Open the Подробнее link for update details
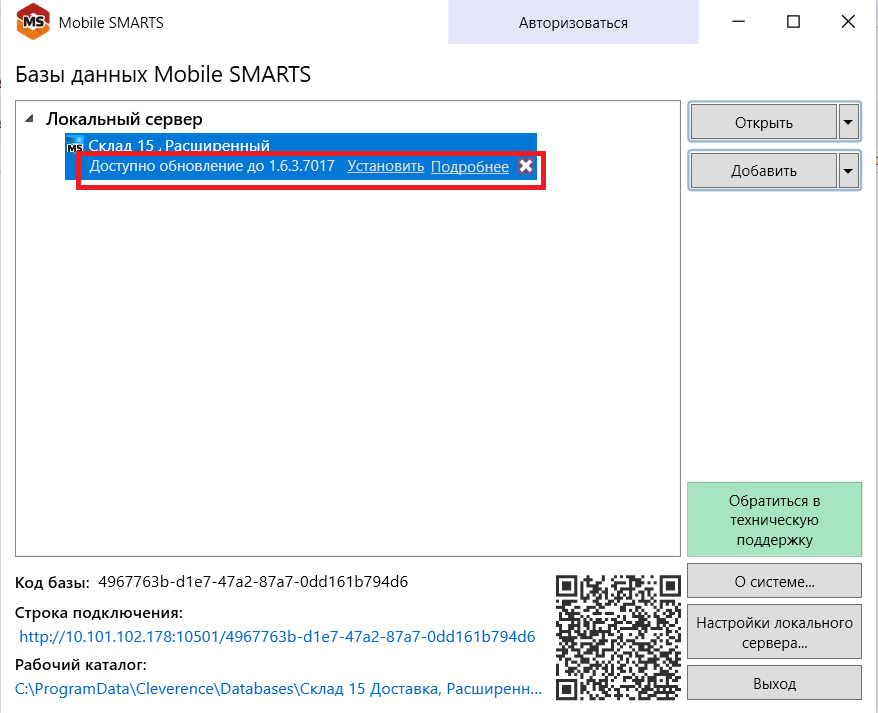The width and height of the screenshot is (878, 713). click(469, 166)
